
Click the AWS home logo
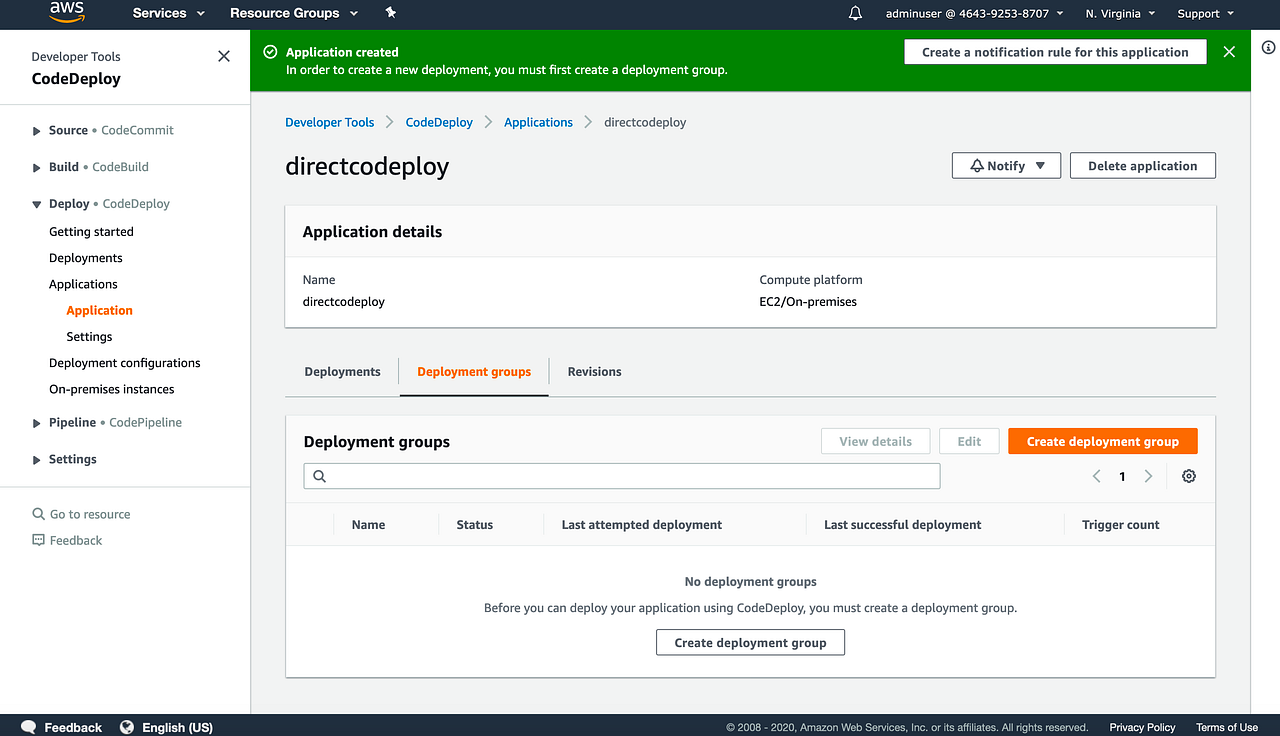(66, 13)
